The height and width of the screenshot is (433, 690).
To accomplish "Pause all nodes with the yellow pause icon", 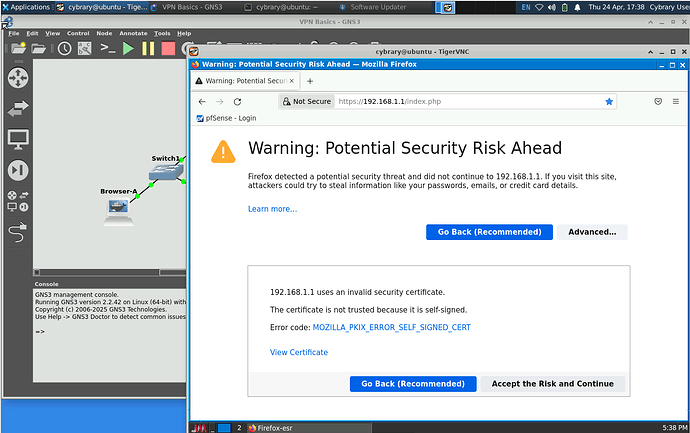I will pyautogui.click(x=148, y=48).
